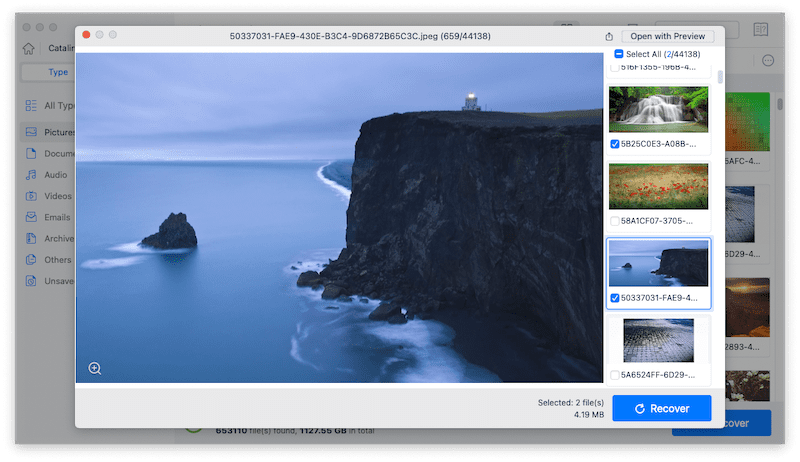The image size is (800, 462).
Task: Switch to the Type tab
Action: tap(58, 72)
